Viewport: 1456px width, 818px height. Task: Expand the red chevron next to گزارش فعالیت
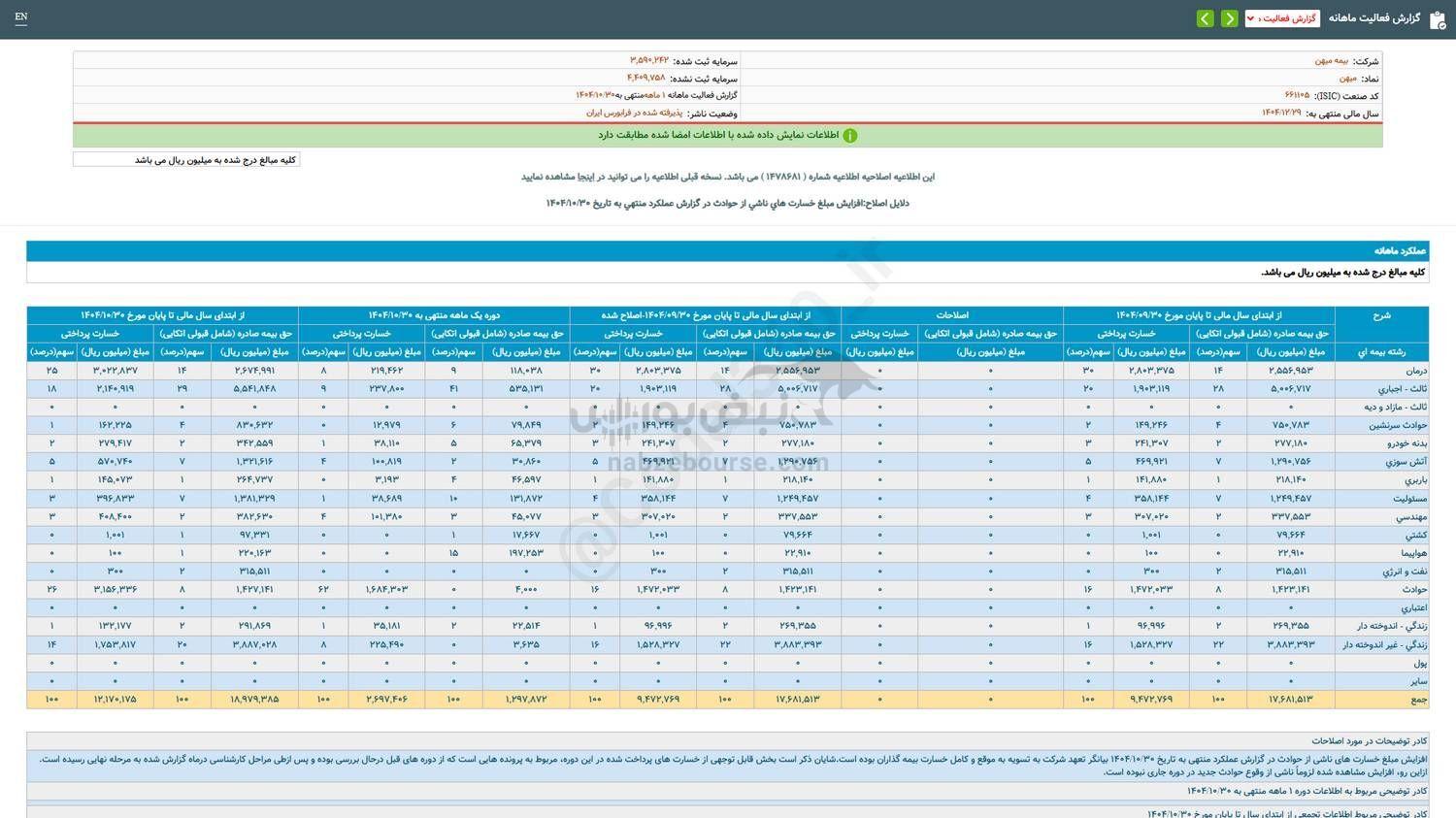[1250, 16]
